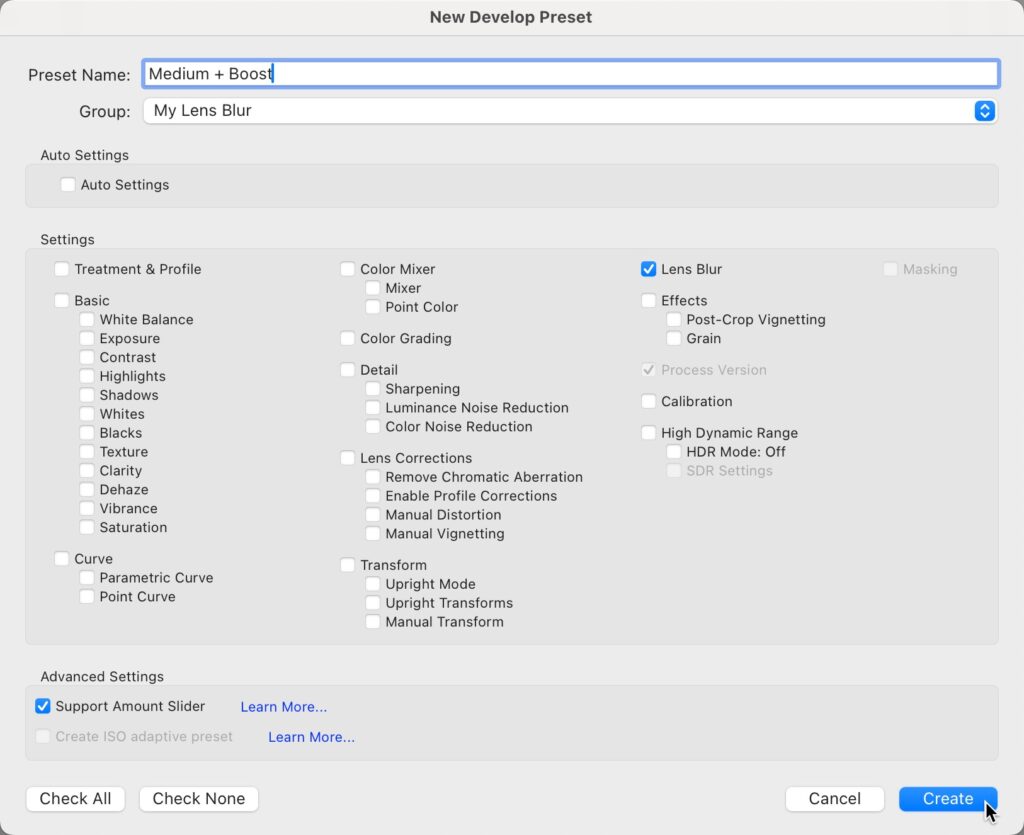1024x835 pixels.
Task: Tick the Manual Vignetting checkbox
Action: (372, 534)
